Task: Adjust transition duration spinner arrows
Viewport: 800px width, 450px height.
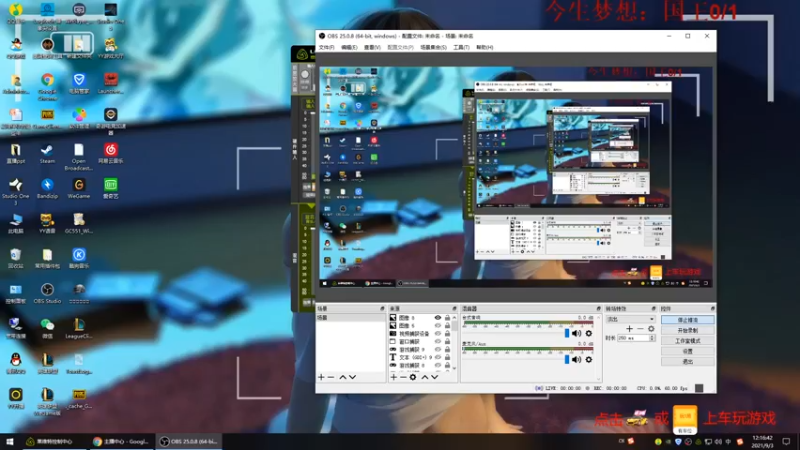Action: (652, 338)
